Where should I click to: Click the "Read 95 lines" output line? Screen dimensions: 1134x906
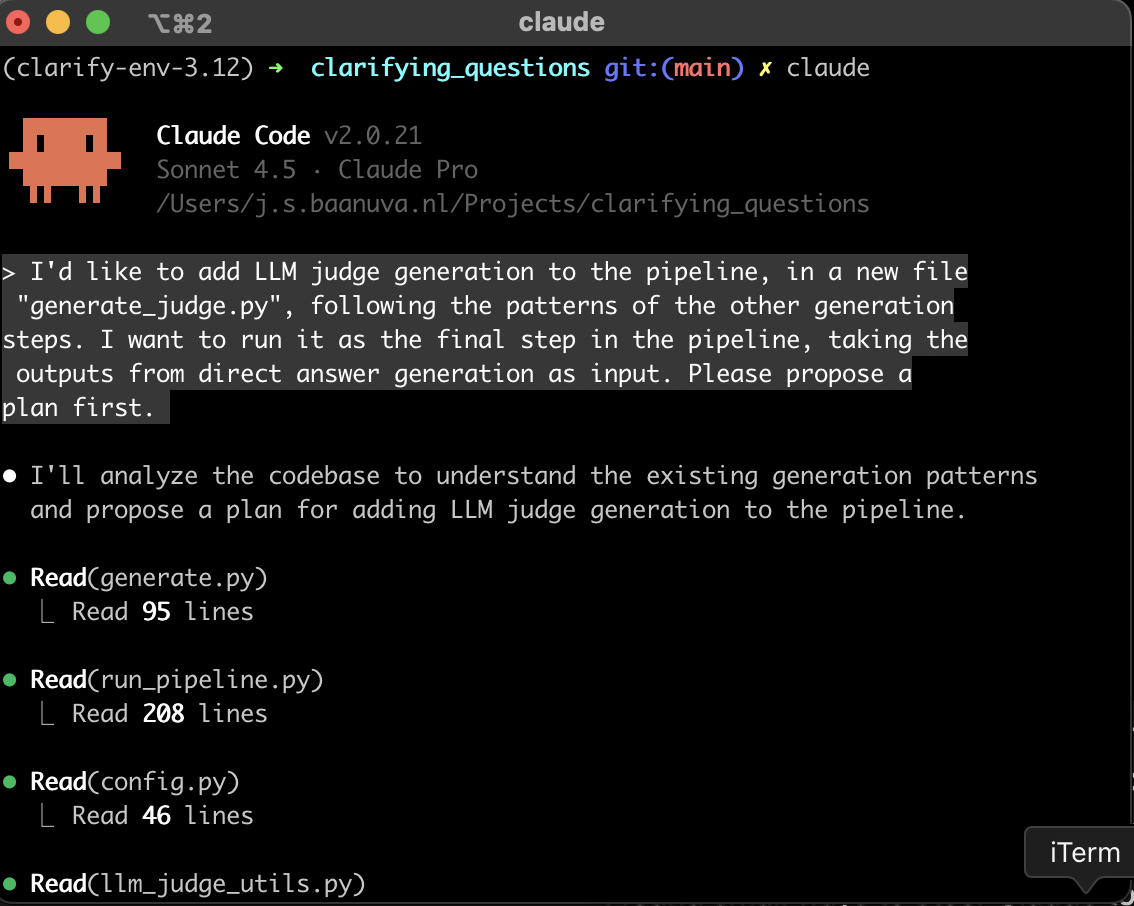(162, 612)
